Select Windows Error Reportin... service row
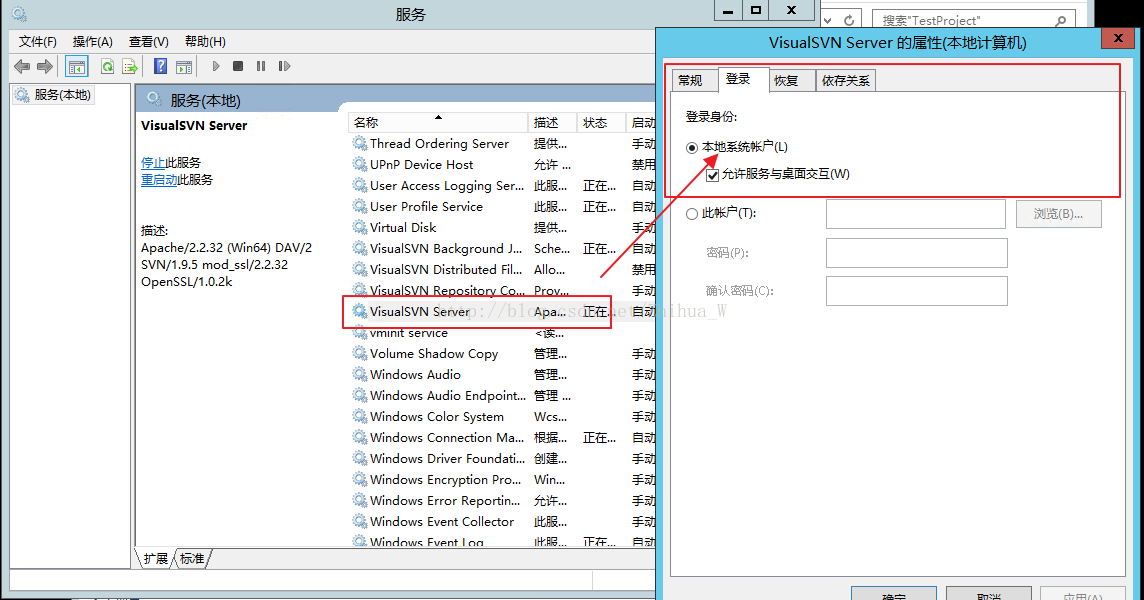Image resolution: width=1144 pixels, height=600 pixels. (x=502, y=501)
